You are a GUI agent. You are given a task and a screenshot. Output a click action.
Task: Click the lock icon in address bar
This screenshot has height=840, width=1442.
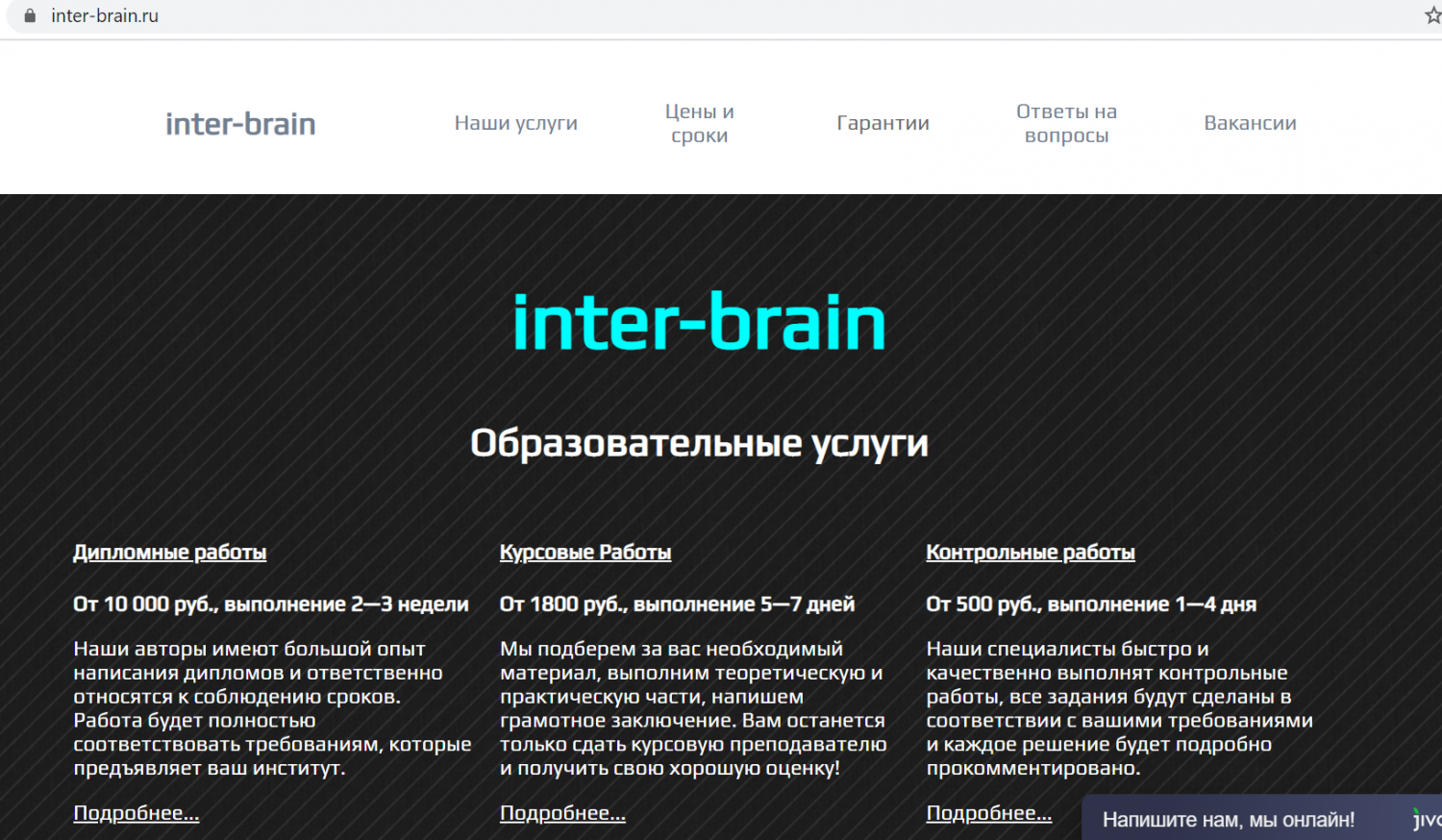pos(30,15)
